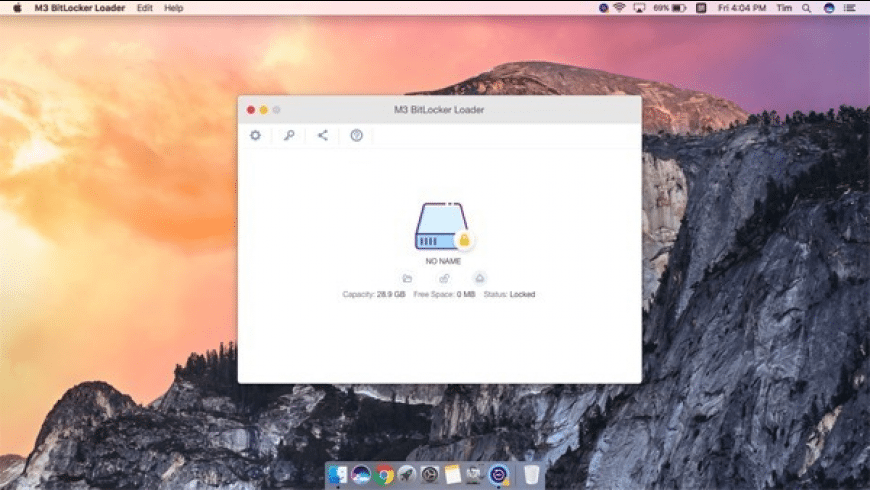
Task: Click the key icon in the toolbar
Action: 289,135
